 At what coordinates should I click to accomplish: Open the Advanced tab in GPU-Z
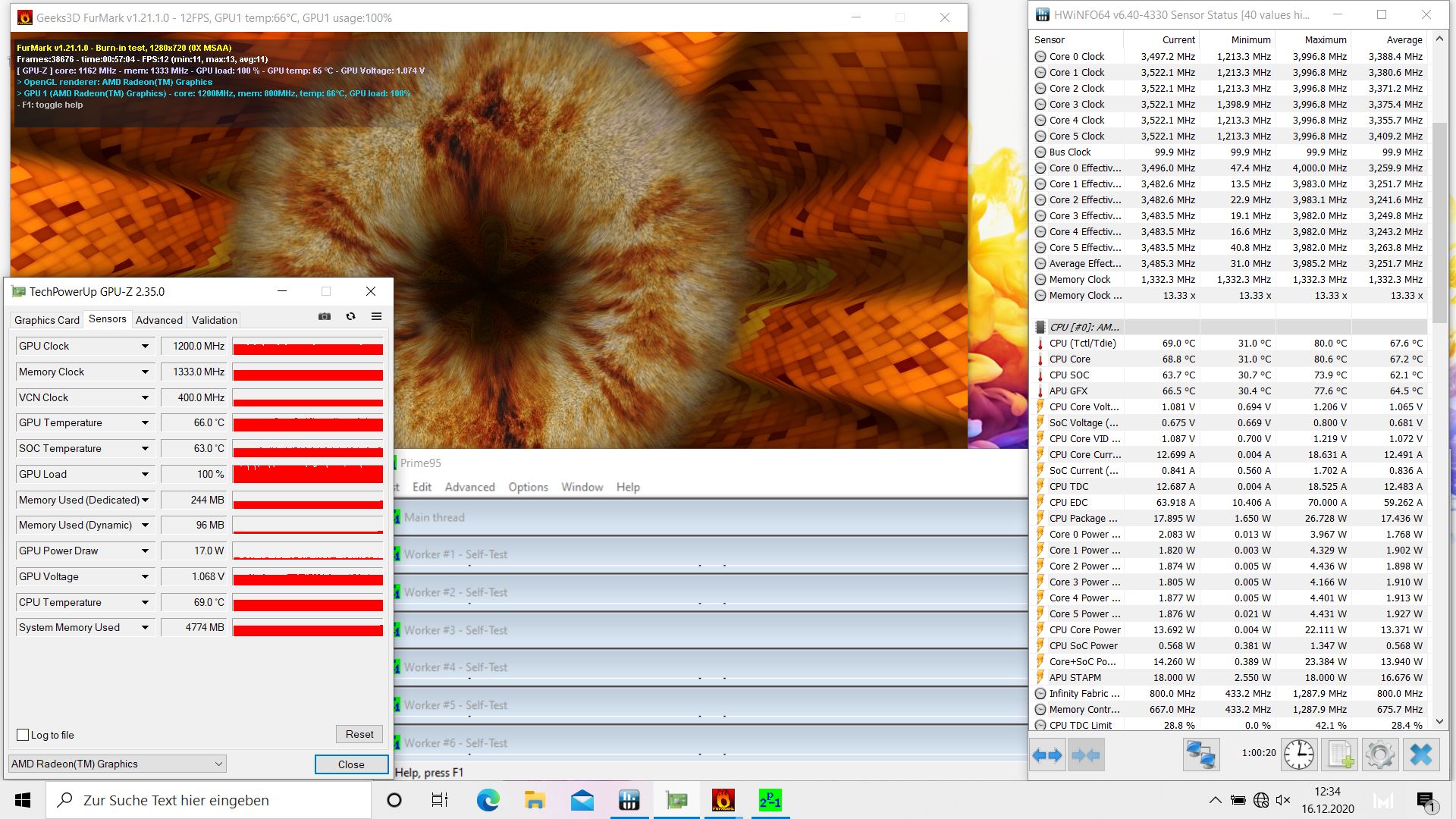point(159,320)
